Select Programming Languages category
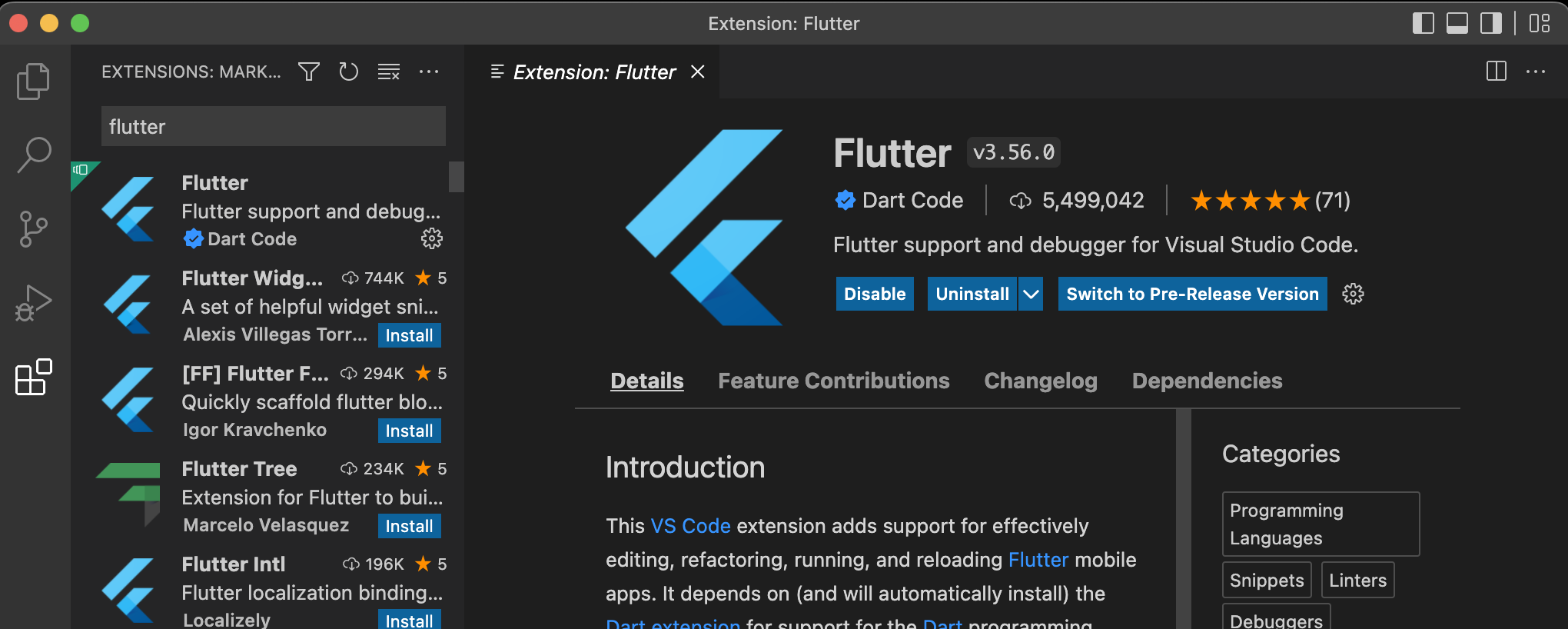The height and width of the screenshot is (629, 1568). pos(1321,524)
